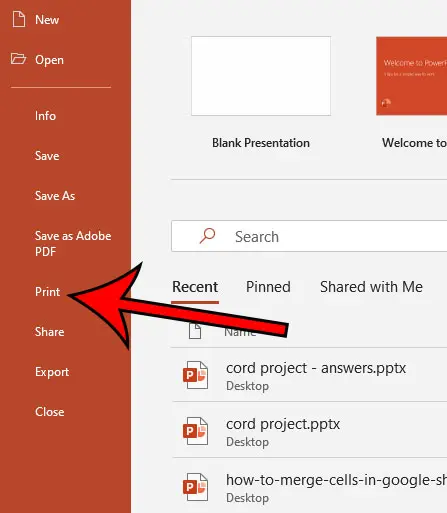Choose Save As in the sidebar

55,196
